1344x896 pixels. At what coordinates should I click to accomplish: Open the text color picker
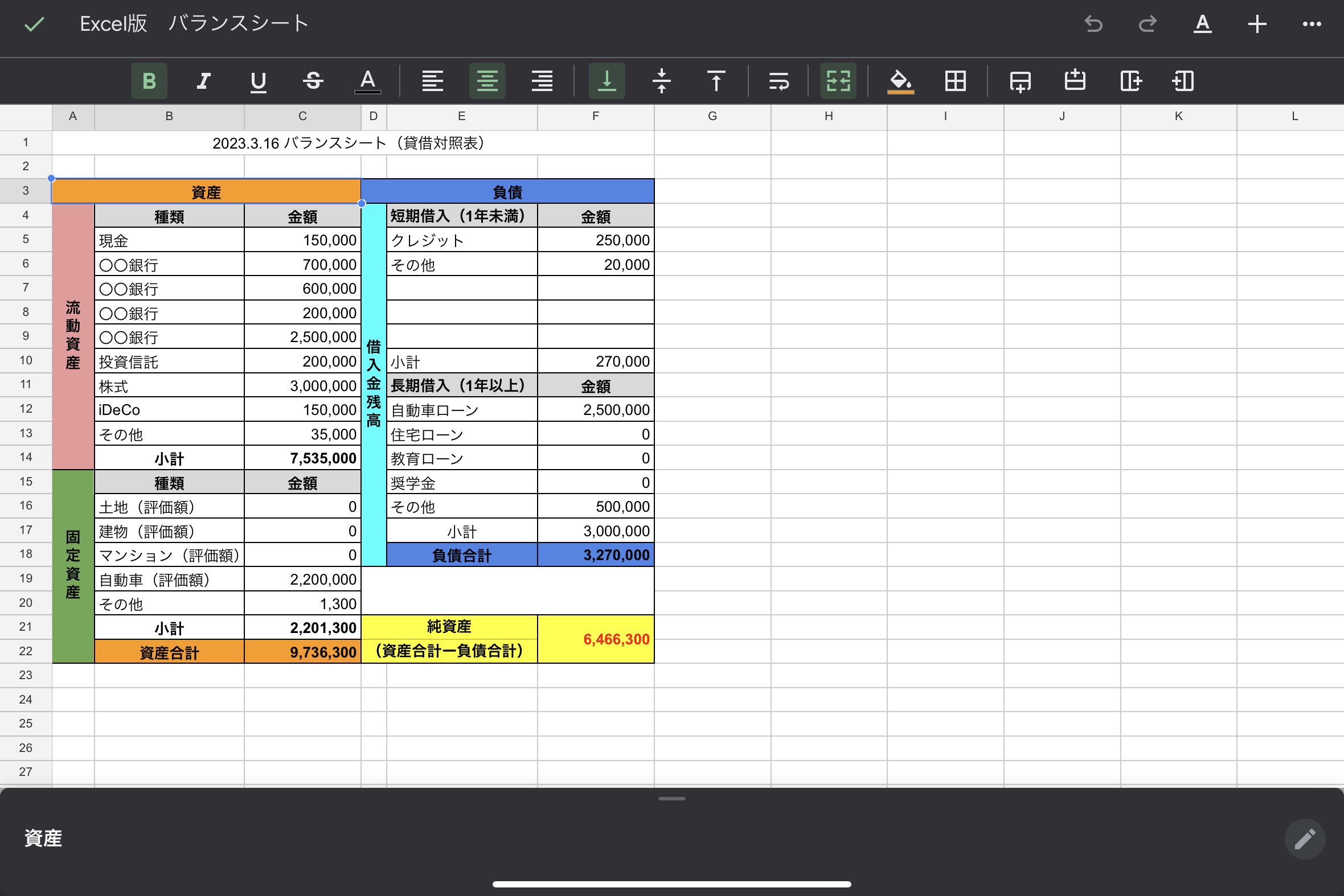(x=367, y=81)
